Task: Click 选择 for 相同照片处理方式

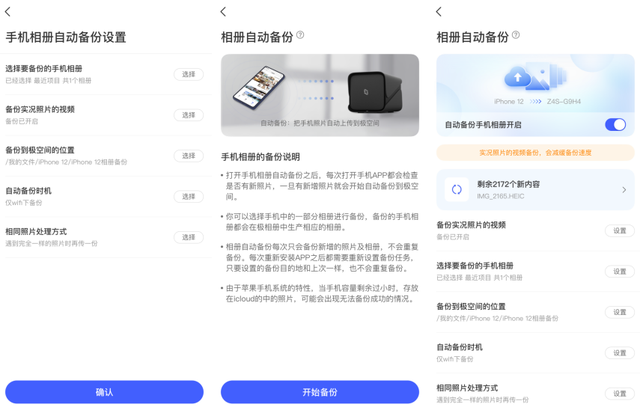Action: [x=189, y=237]
